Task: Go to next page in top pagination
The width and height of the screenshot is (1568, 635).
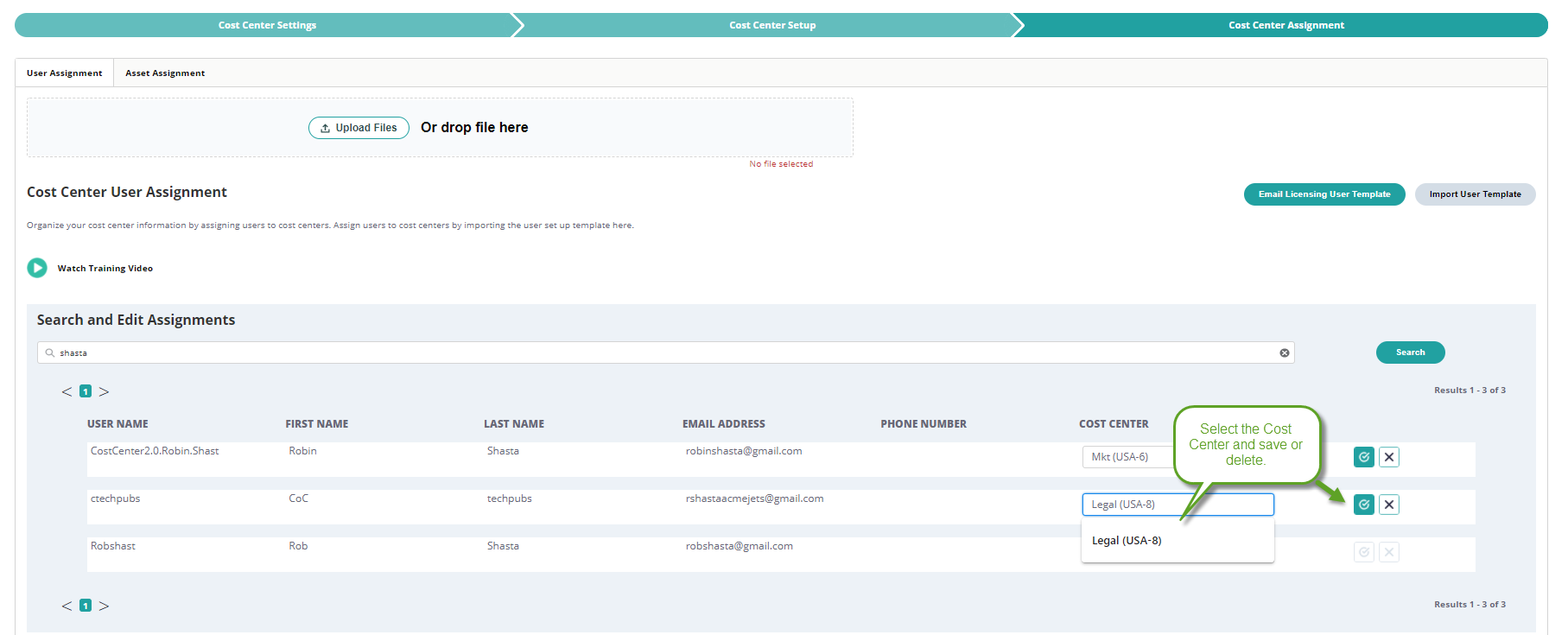Action: 104,391
